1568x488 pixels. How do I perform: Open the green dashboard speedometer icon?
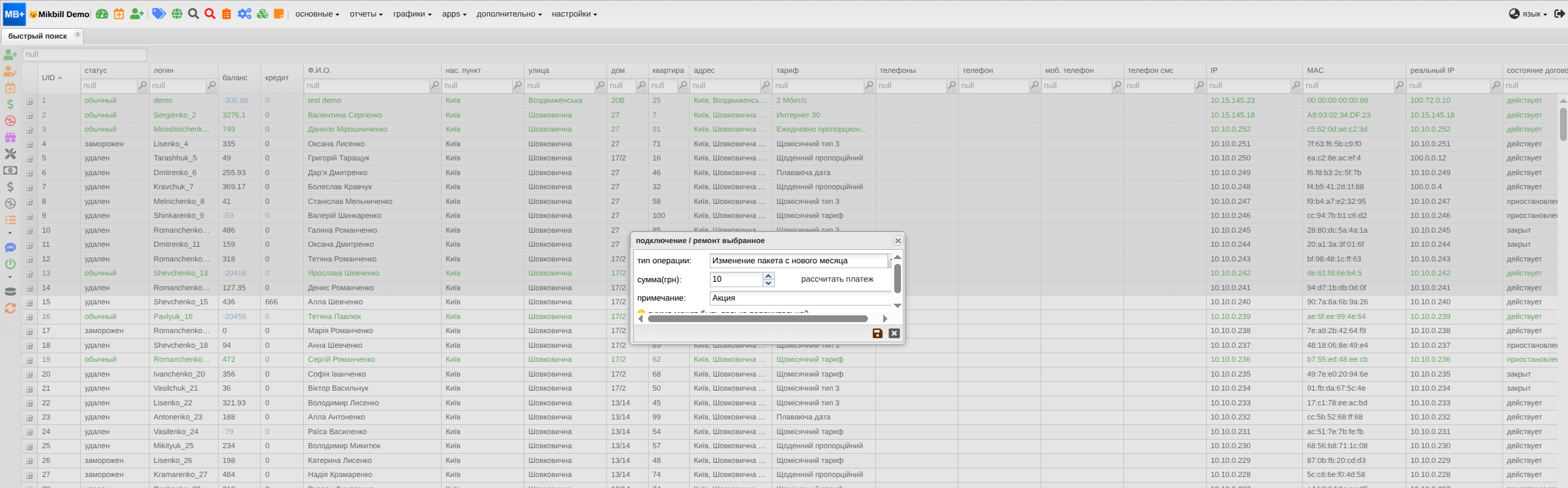102,14
